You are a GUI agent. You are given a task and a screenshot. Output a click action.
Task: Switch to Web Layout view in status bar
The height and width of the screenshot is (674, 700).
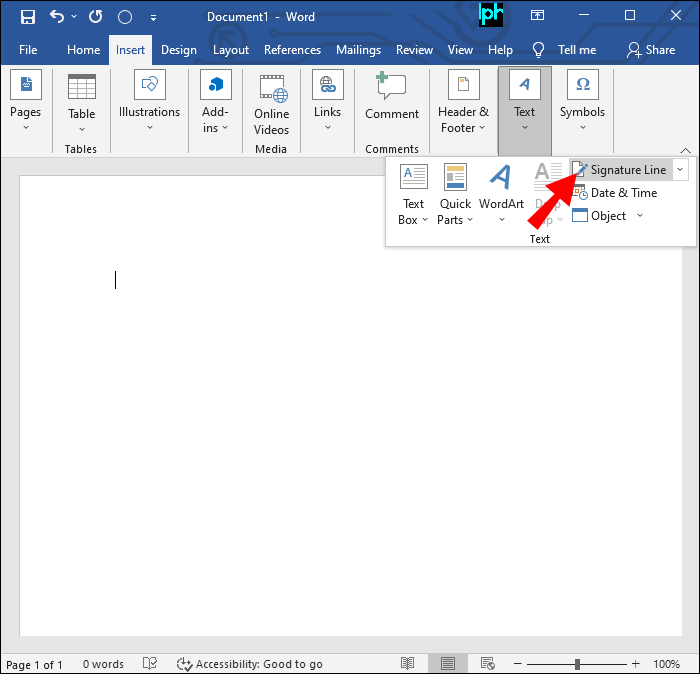[x=488, y=664]
